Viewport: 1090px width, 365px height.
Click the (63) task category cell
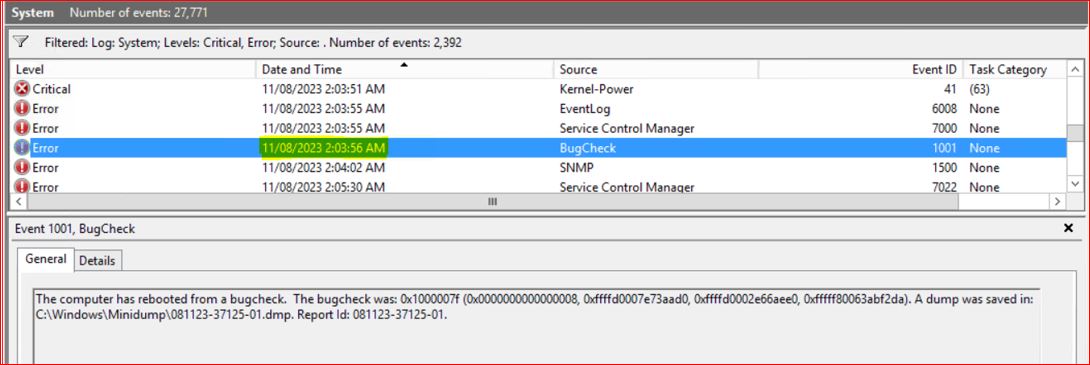[x=979, y=89]
